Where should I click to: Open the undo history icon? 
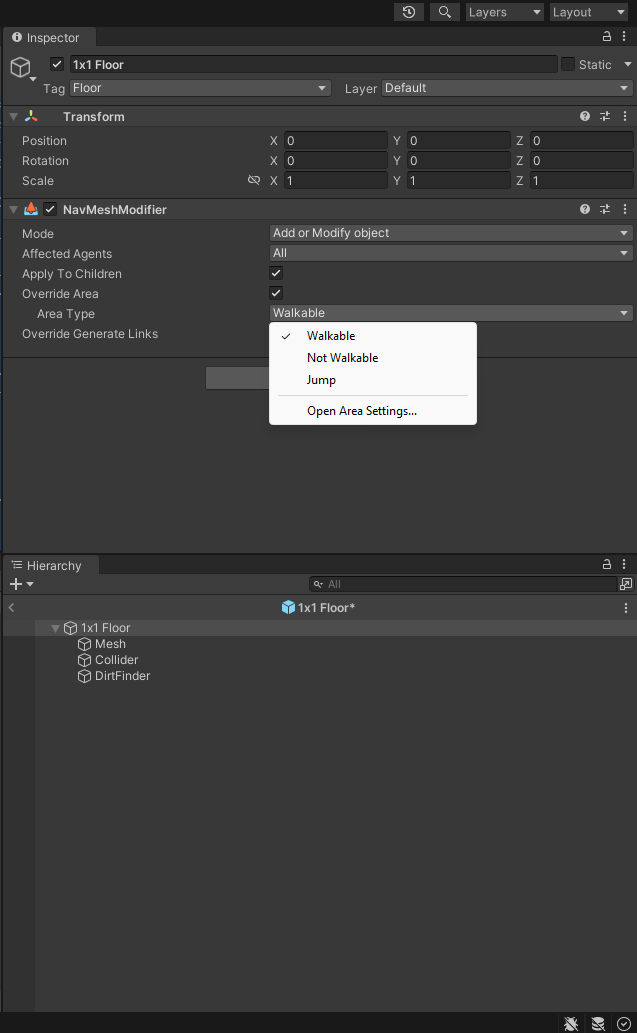pos(409,12)
